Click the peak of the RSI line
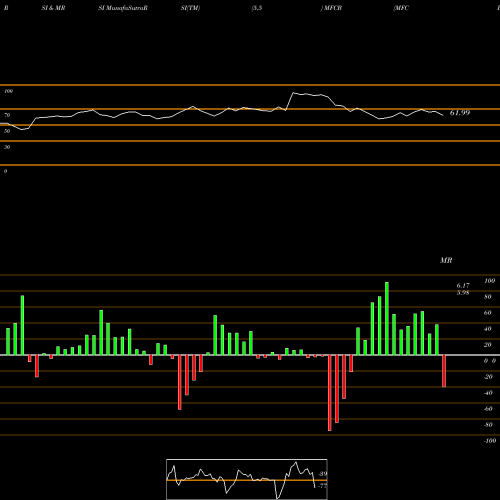Screen dimensions: 500x500 tap(293, 93)
